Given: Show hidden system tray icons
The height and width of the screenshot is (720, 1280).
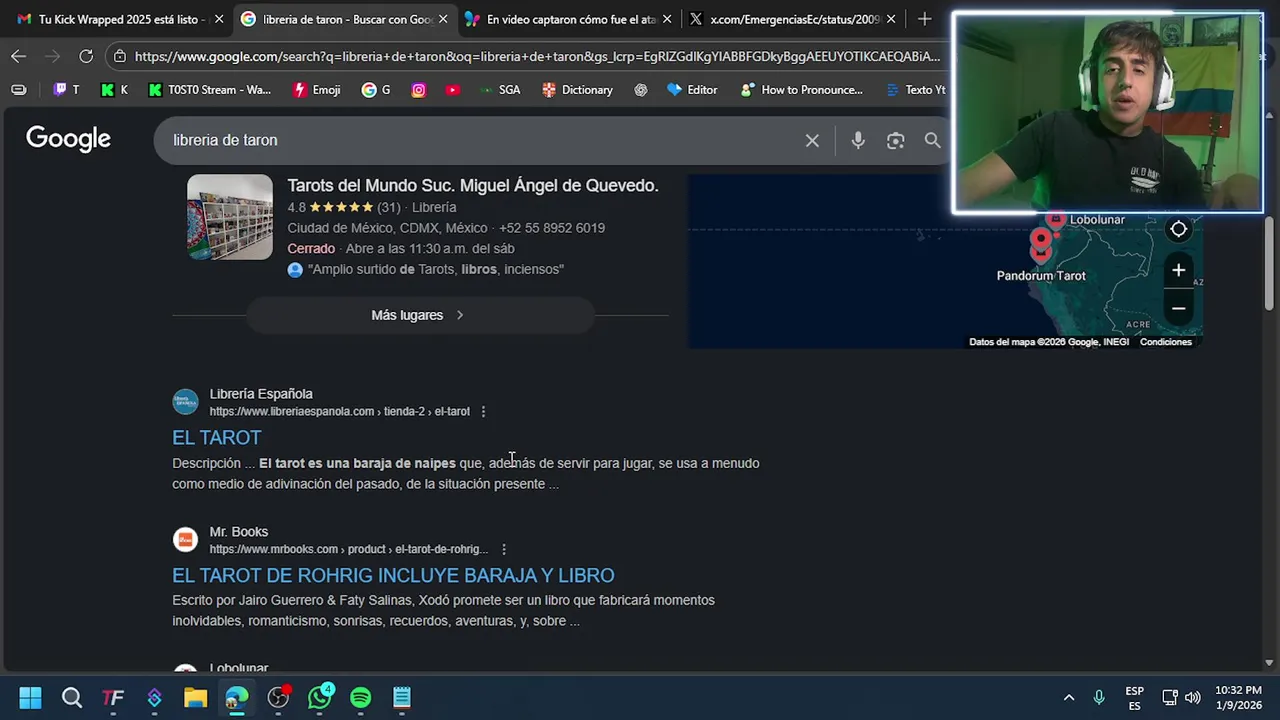Looking at the screenshot, I should click(x=1068, y=698).
